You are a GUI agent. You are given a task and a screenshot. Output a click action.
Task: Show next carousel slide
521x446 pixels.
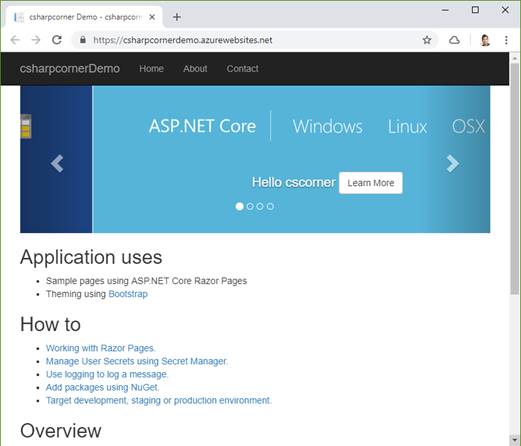[x=453, y=164]
